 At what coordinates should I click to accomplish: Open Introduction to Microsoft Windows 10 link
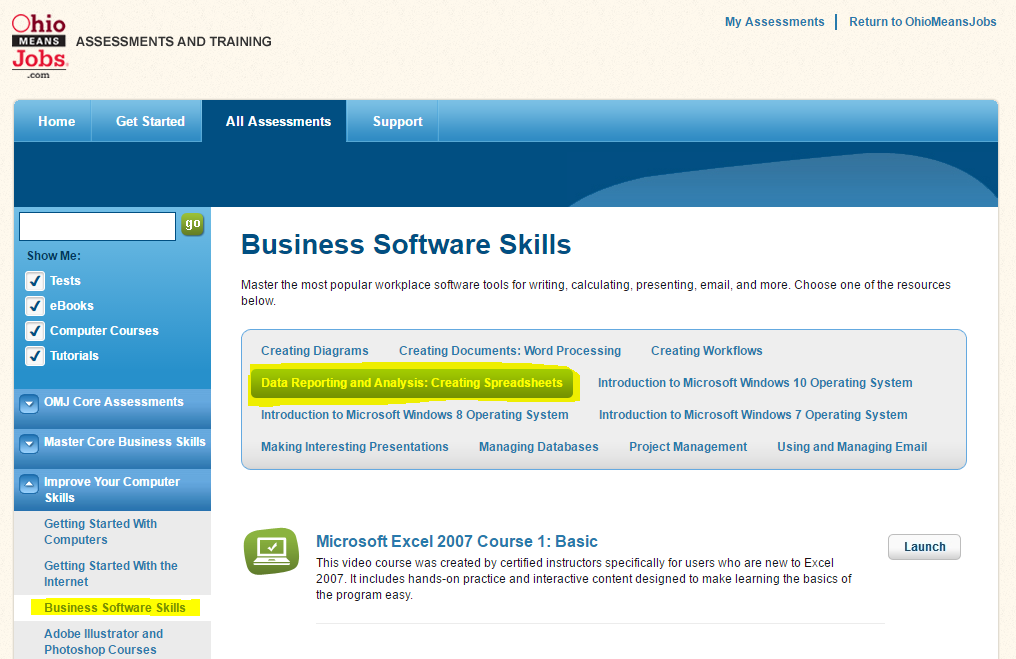point(755,383)
